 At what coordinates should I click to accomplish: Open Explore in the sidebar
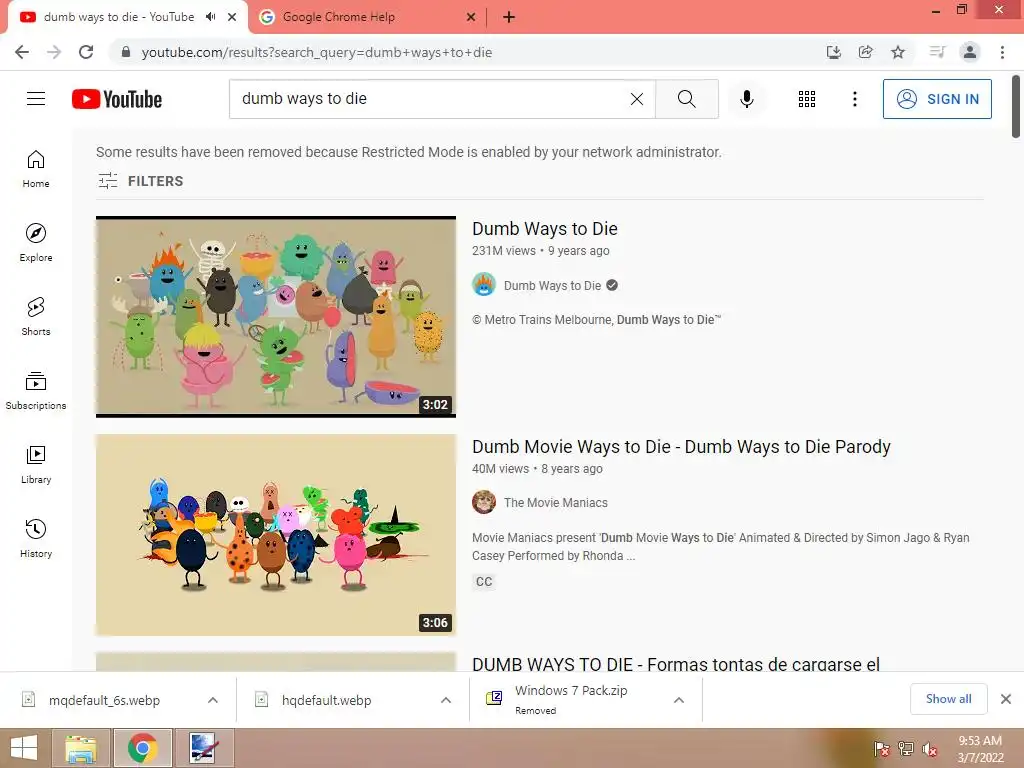point(36,242)
